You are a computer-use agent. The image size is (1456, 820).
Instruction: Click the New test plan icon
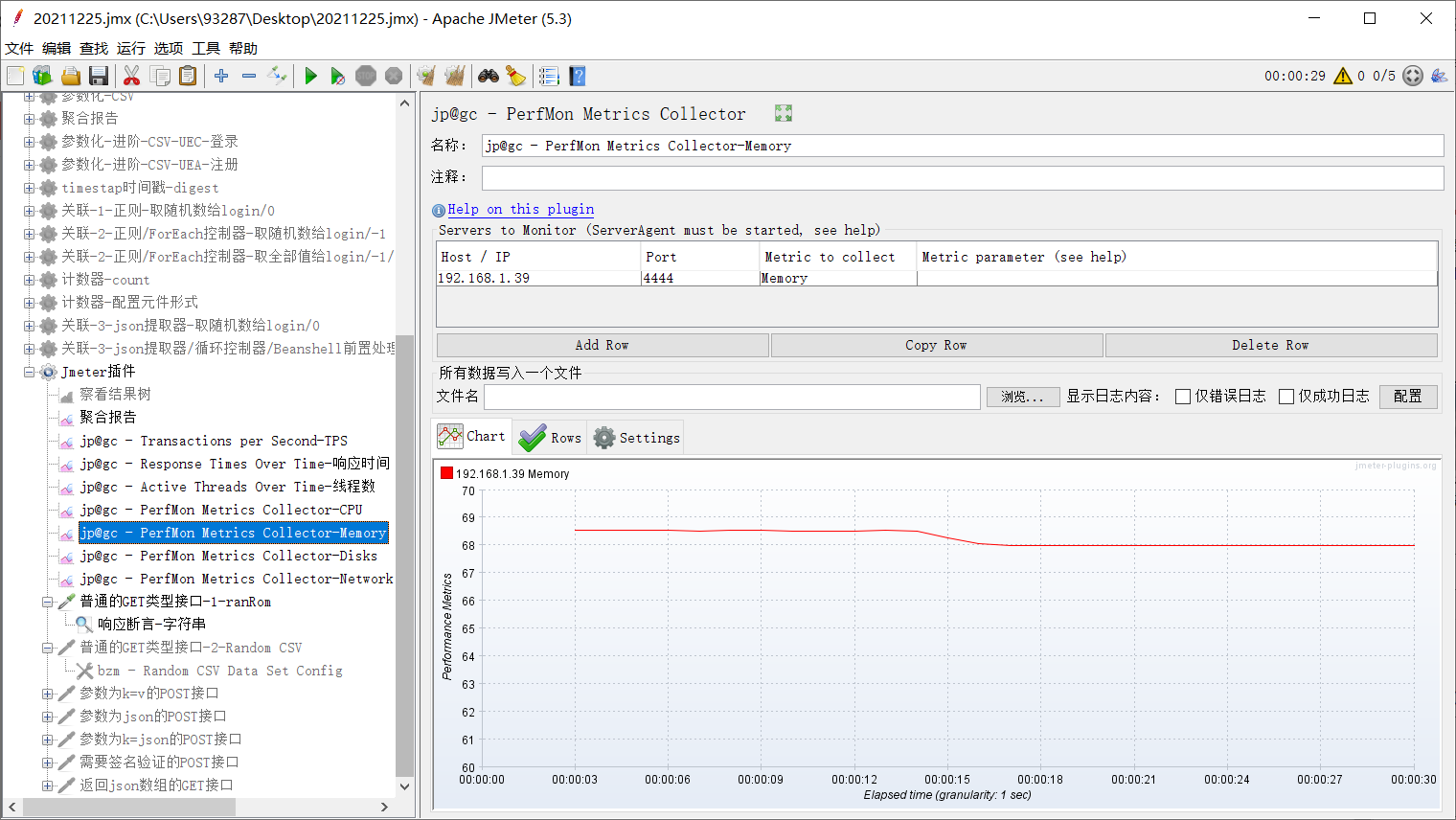pyautogui.click(x=15, y=76)
